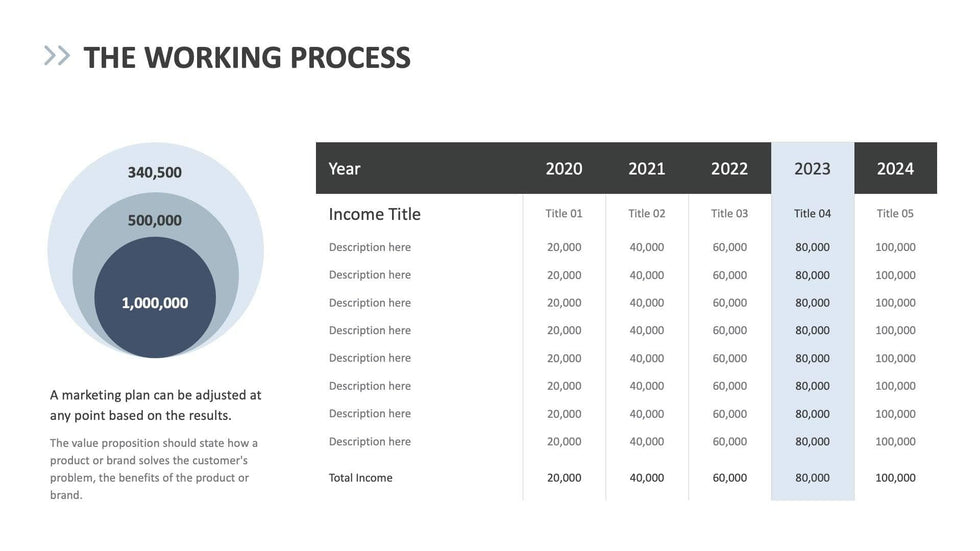The height and width of the screenshot is (551, 980).
Task: Click the "Income Title" row heading
Action: (375, 214)
